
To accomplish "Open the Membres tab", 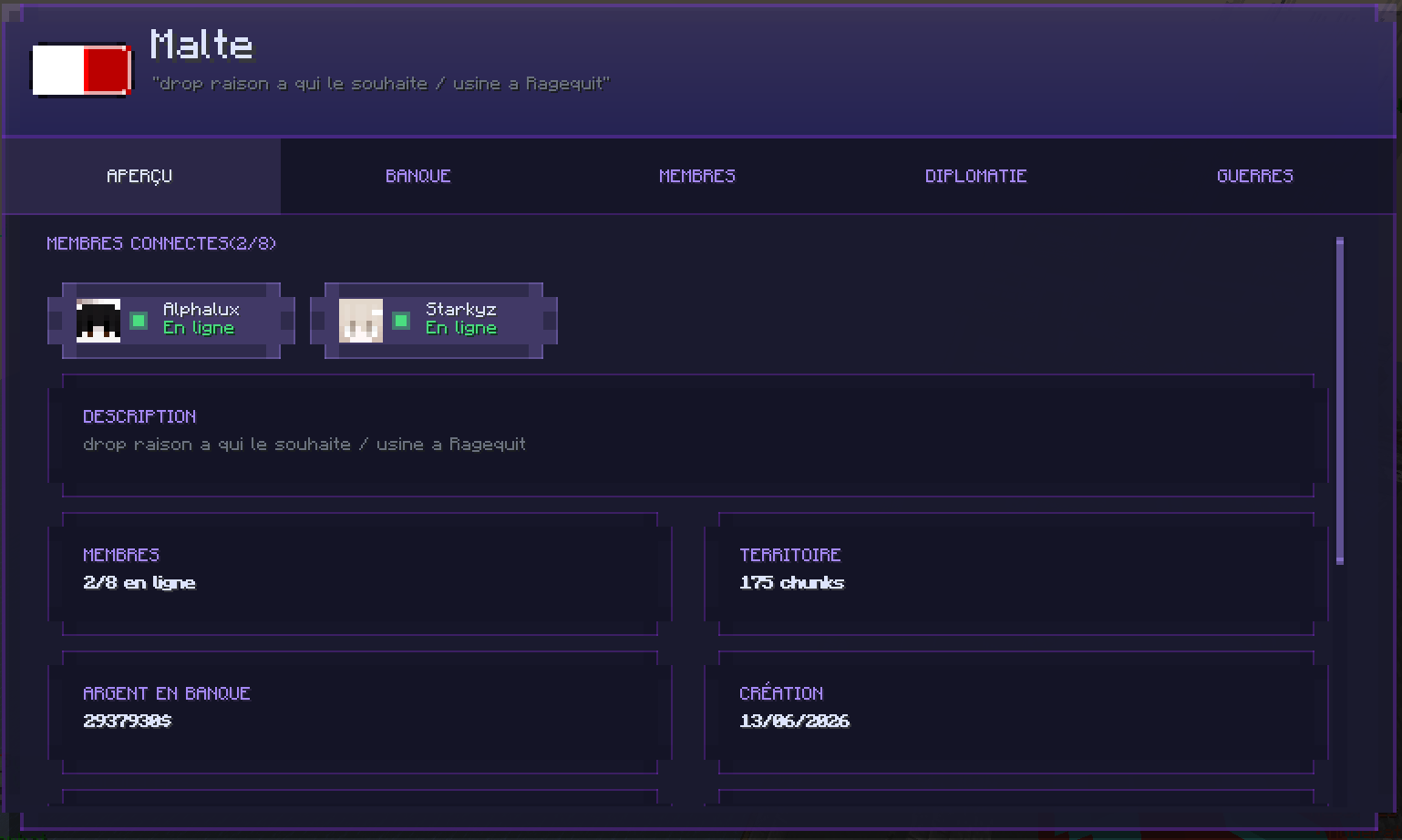I will click(697, 176).
